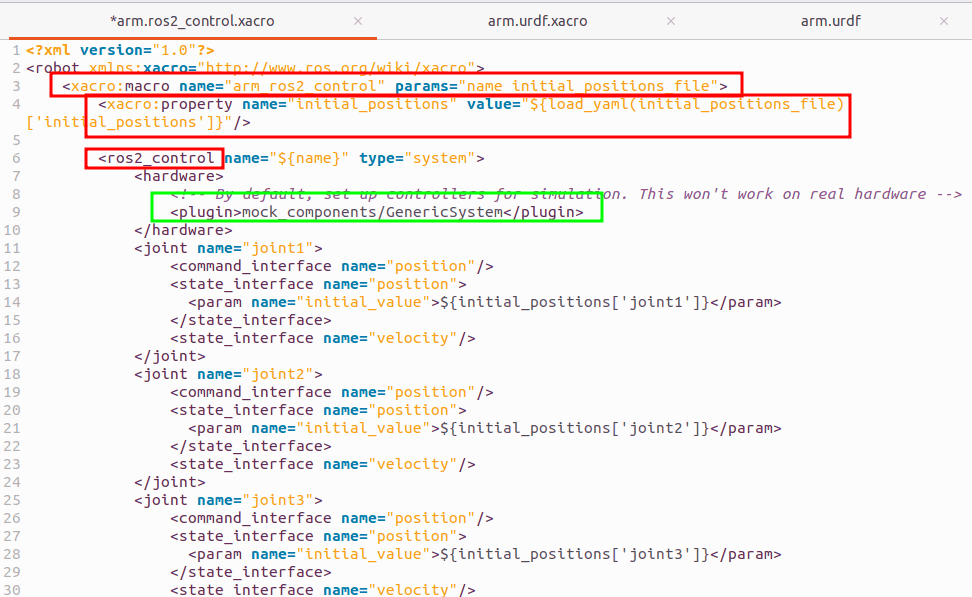
Task: Switch to the arm.urdf tab
Action: click(x=830, y=21)
